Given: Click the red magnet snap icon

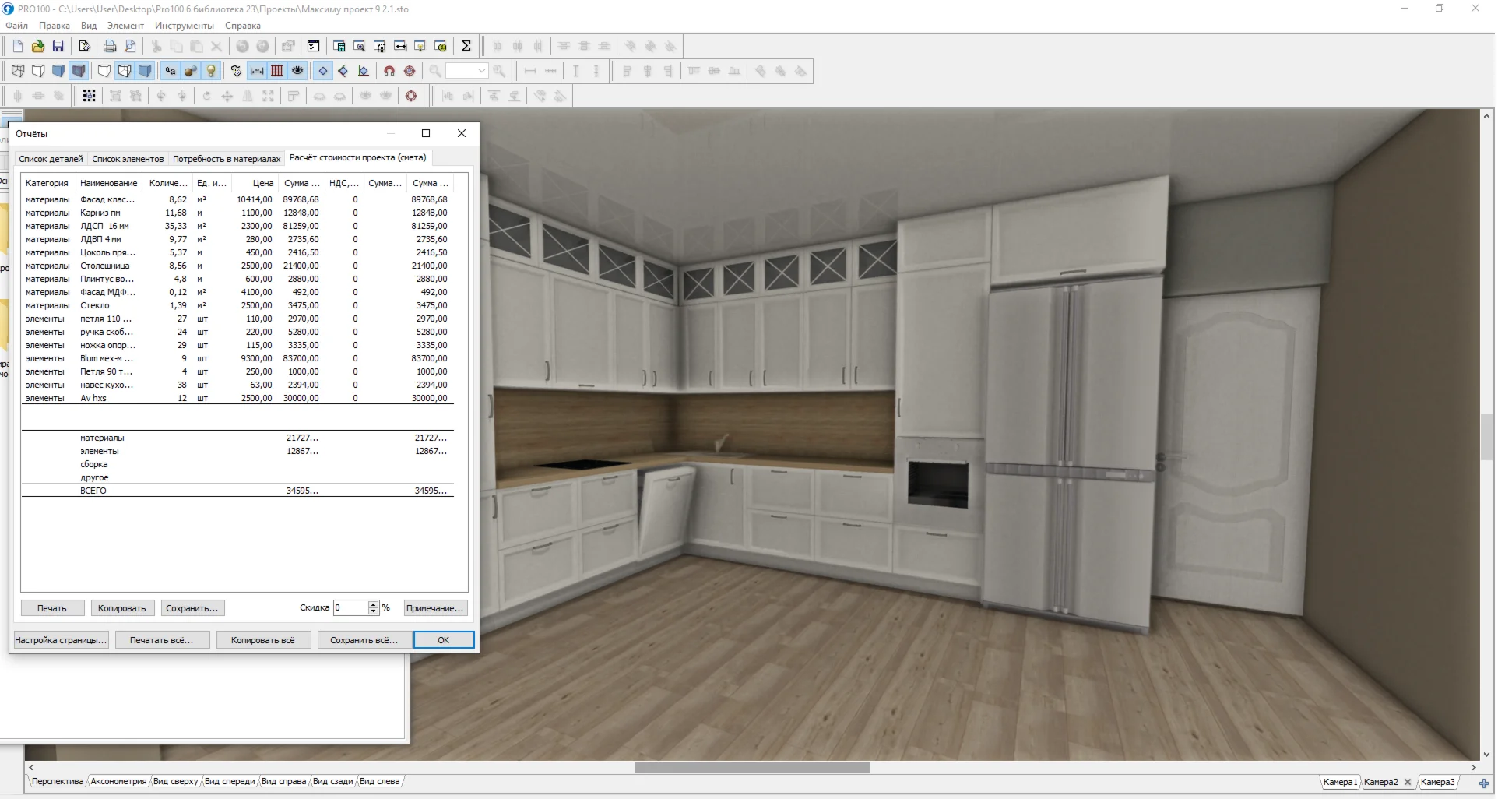Looking at the screenshot, I should click(389, 72).
